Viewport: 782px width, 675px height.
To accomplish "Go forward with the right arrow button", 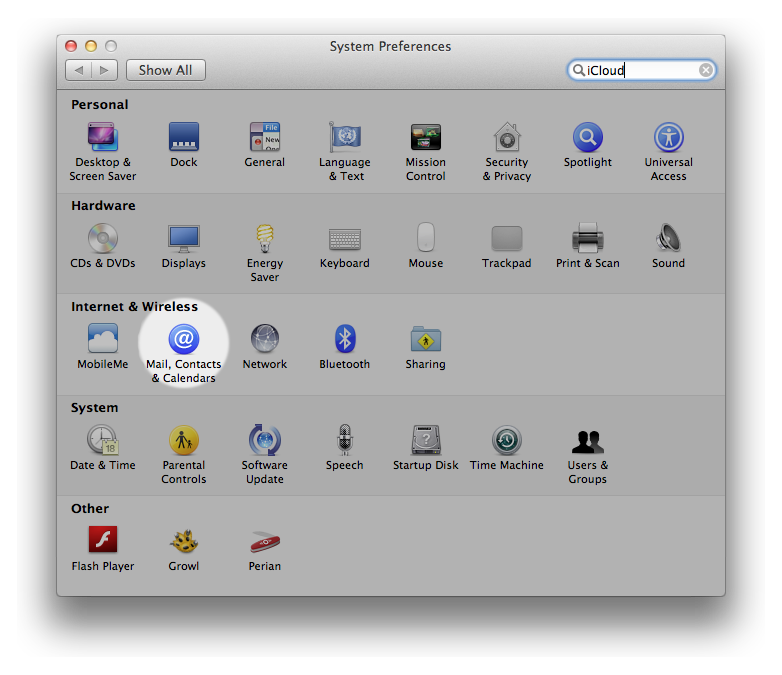I will [x=105, y=70].
